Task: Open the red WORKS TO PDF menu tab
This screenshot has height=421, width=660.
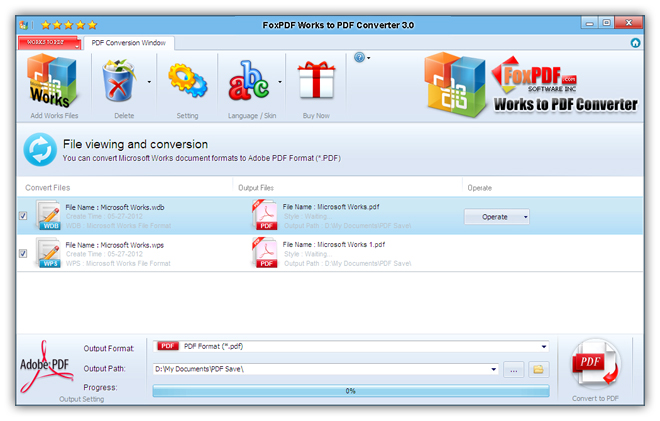Action: point(49,43)
